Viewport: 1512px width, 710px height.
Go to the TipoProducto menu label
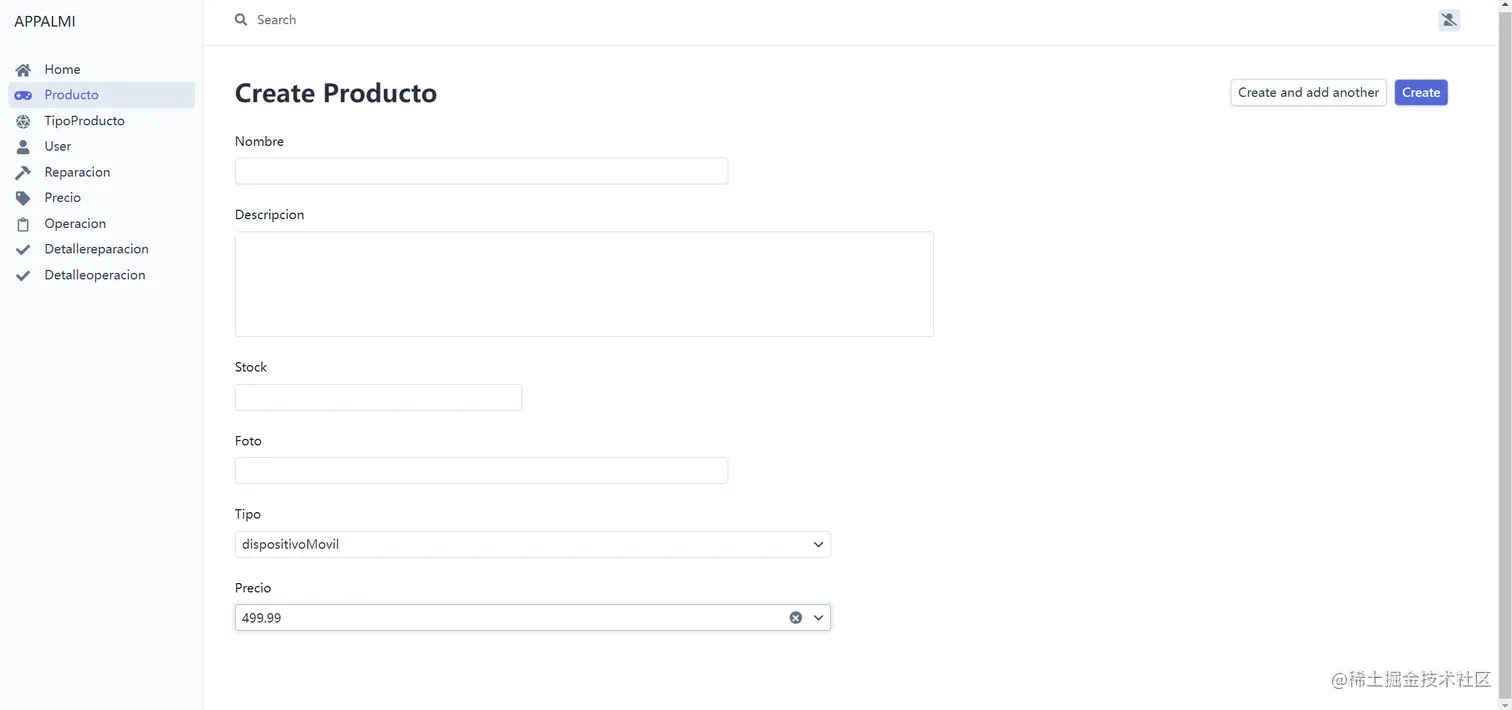(x=85, y=121)
